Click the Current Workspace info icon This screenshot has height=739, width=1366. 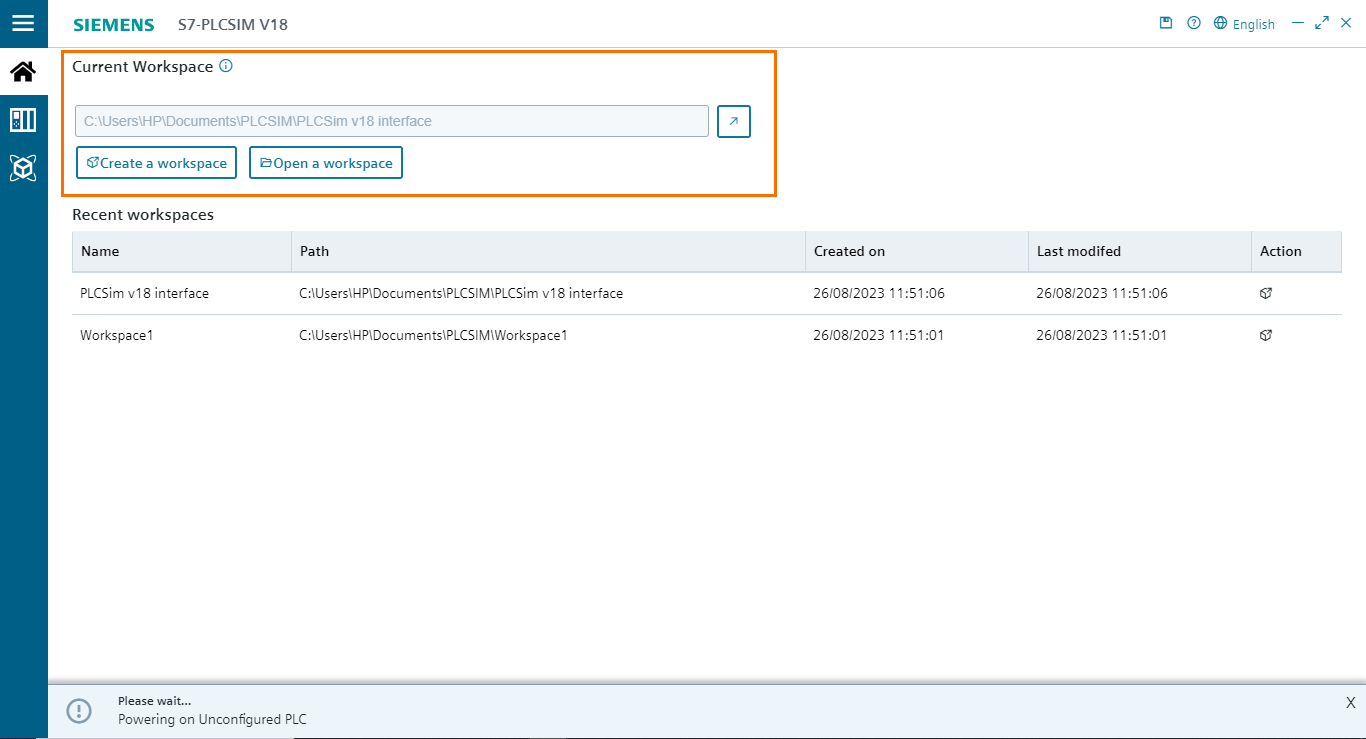coord(225,66)
